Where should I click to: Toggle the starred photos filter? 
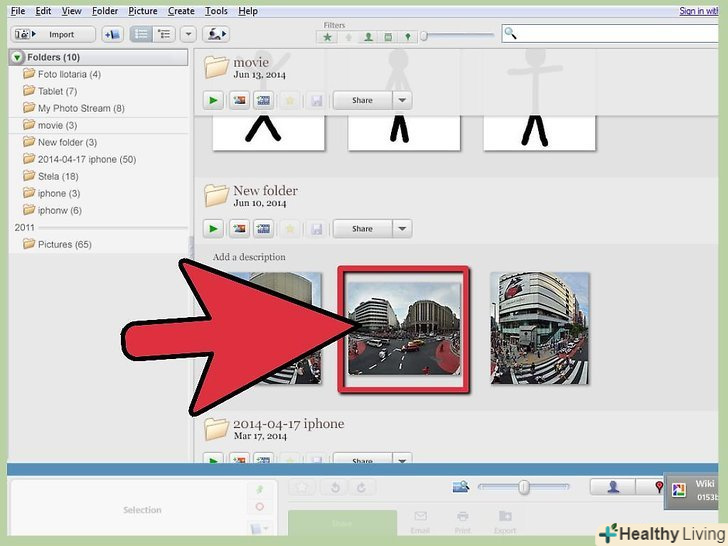[327, 37]
